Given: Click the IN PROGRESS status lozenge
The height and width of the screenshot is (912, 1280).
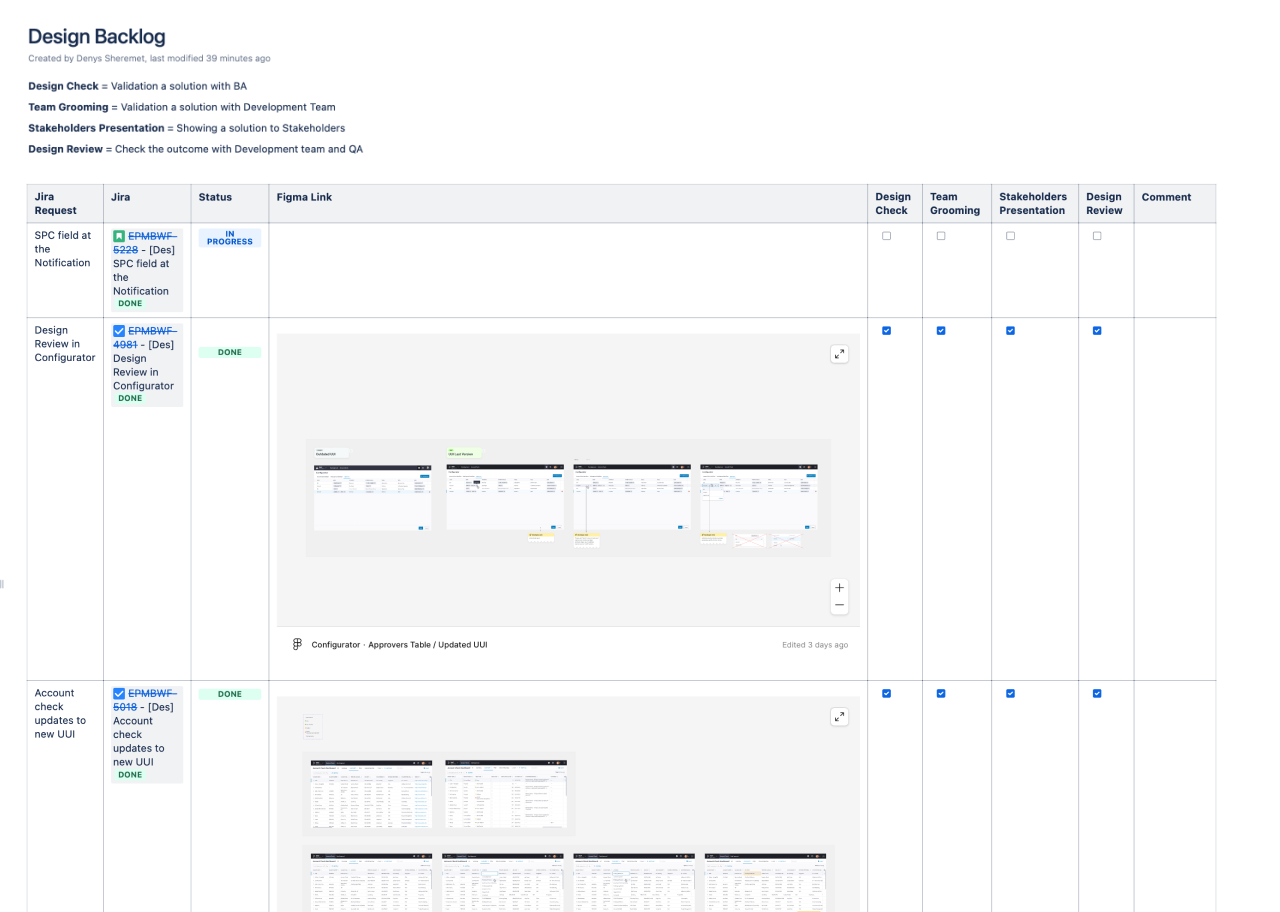Looking at the screenshot, I should click(x=229, y=238).
